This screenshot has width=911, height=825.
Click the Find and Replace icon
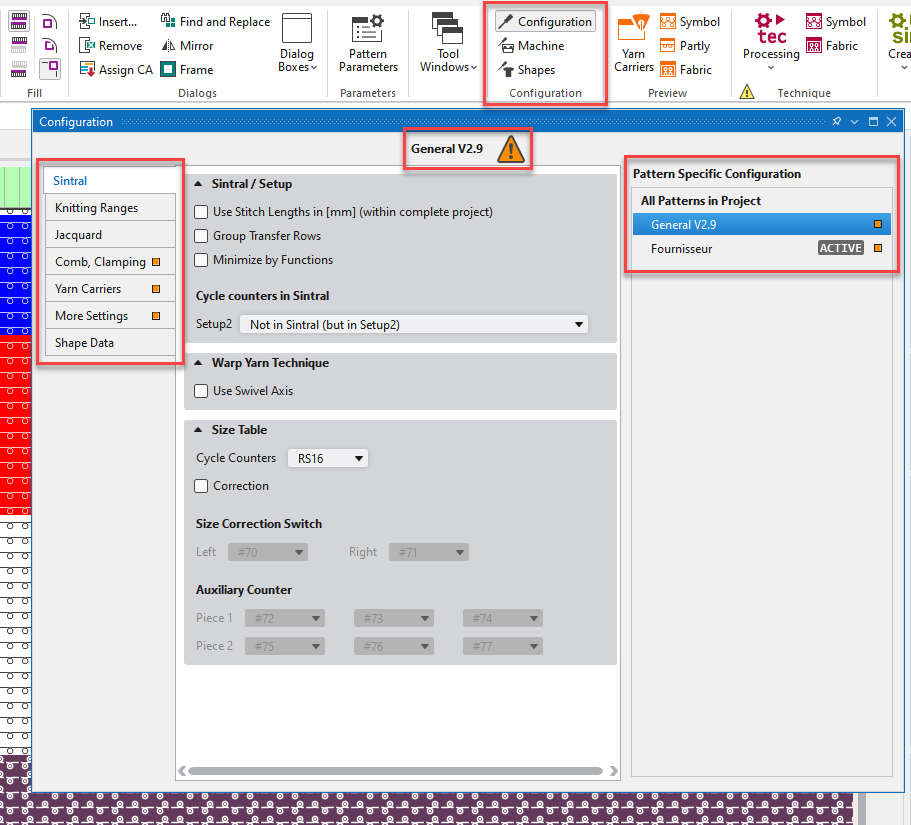(x=168, y=21)
